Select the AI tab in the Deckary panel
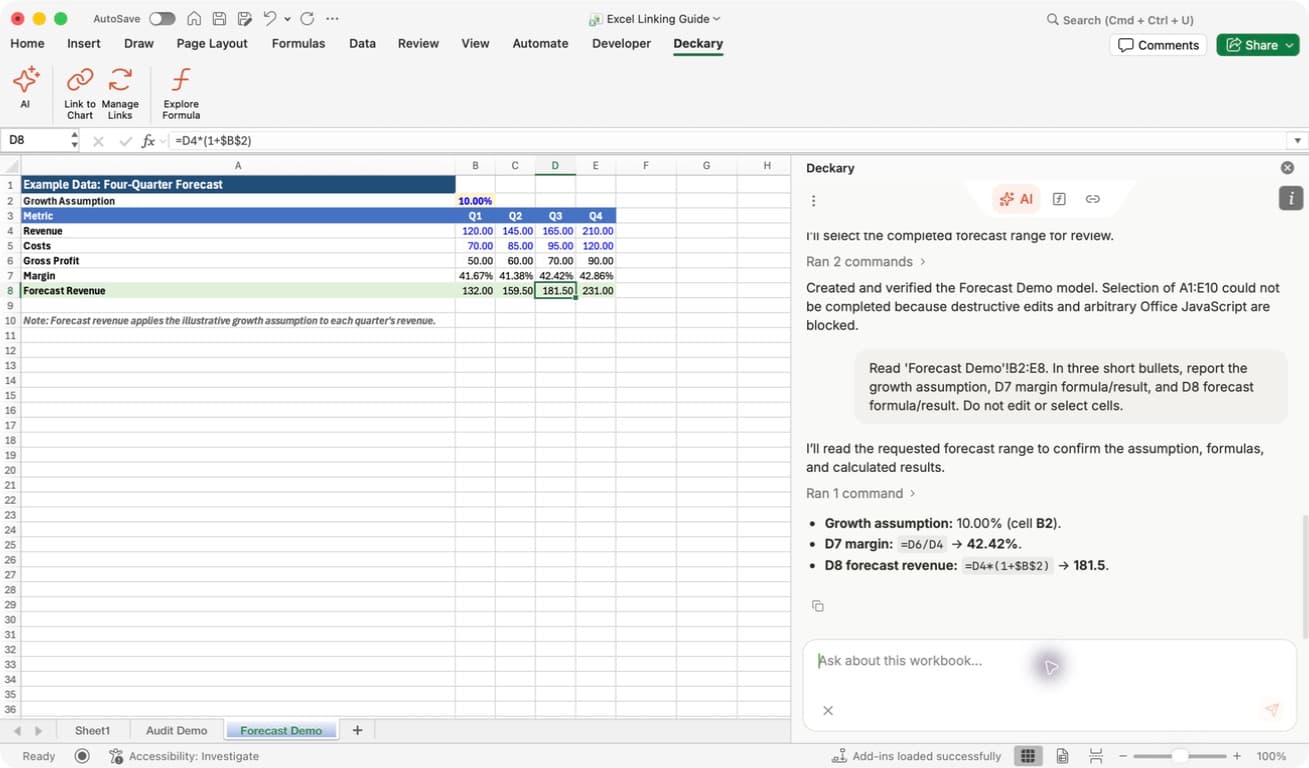Viewport: 1309px width, 768px height. [x=1016, y=199]
